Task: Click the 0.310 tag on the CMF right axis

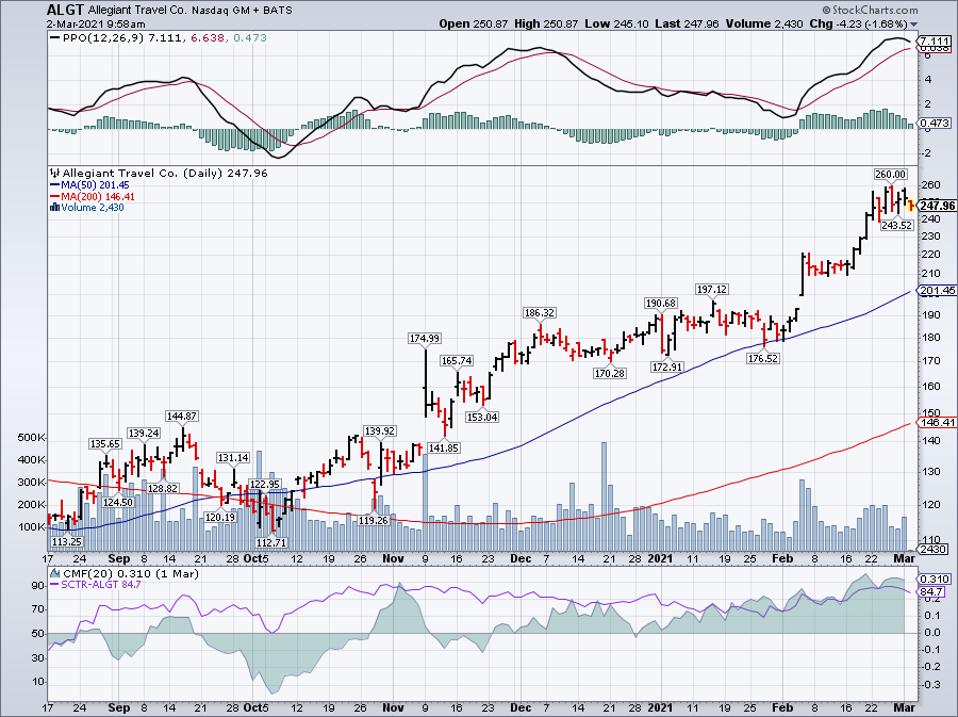Action: tap(935, 579)
